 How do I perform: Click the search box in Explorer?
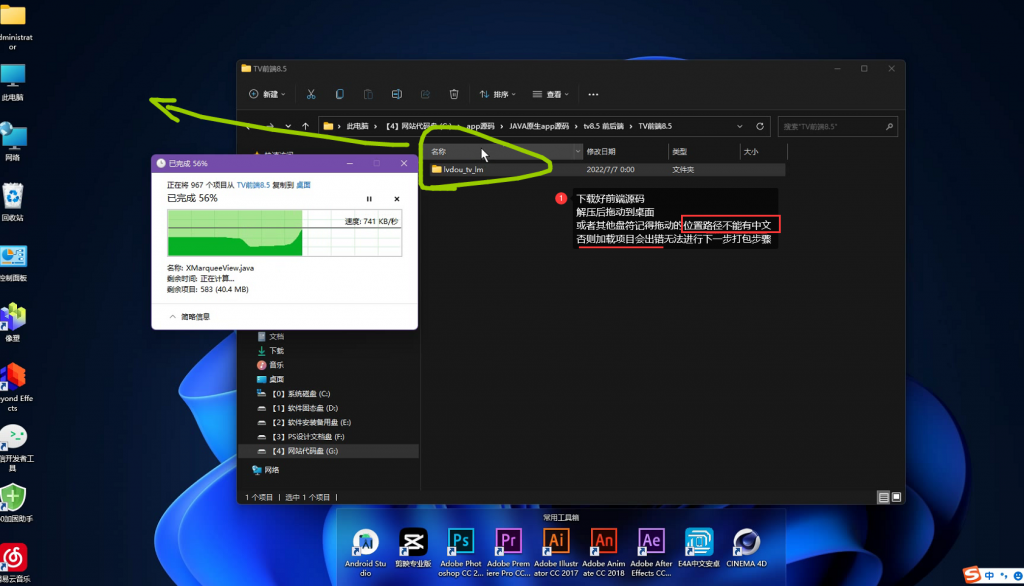(x=835, y=127)
